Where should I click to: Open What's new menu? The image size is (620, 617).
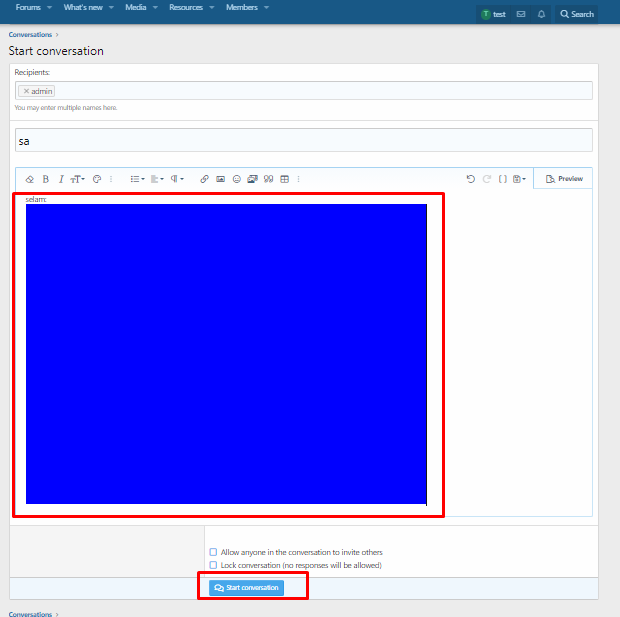coord(83,7)
